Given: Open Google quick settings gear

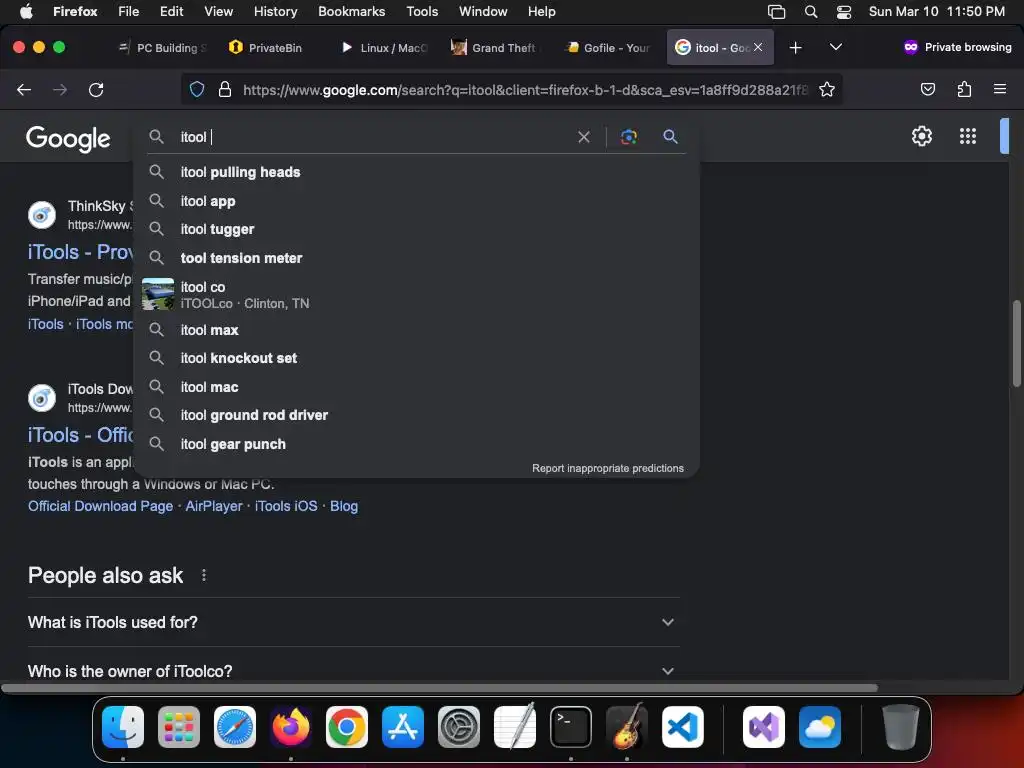Looking at the screenshot, I should [x=921, y=136].
